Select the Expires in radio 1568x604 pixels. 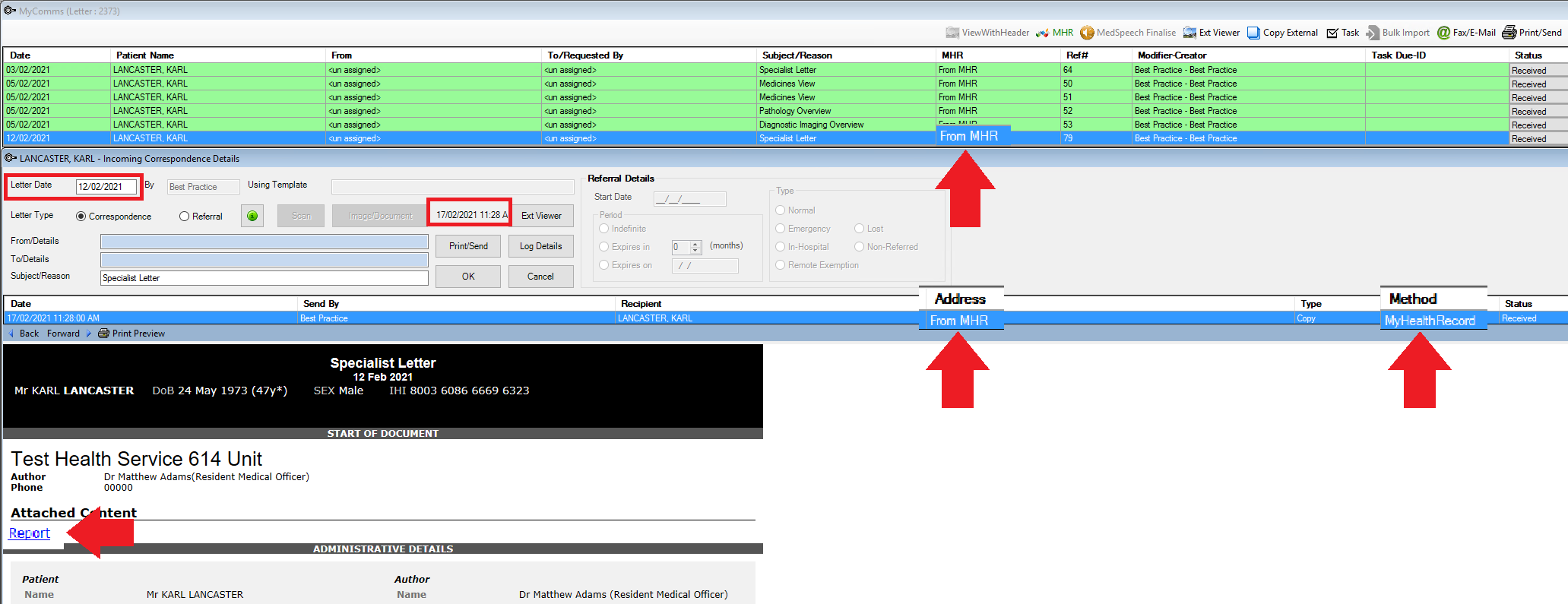click(603, 247)
